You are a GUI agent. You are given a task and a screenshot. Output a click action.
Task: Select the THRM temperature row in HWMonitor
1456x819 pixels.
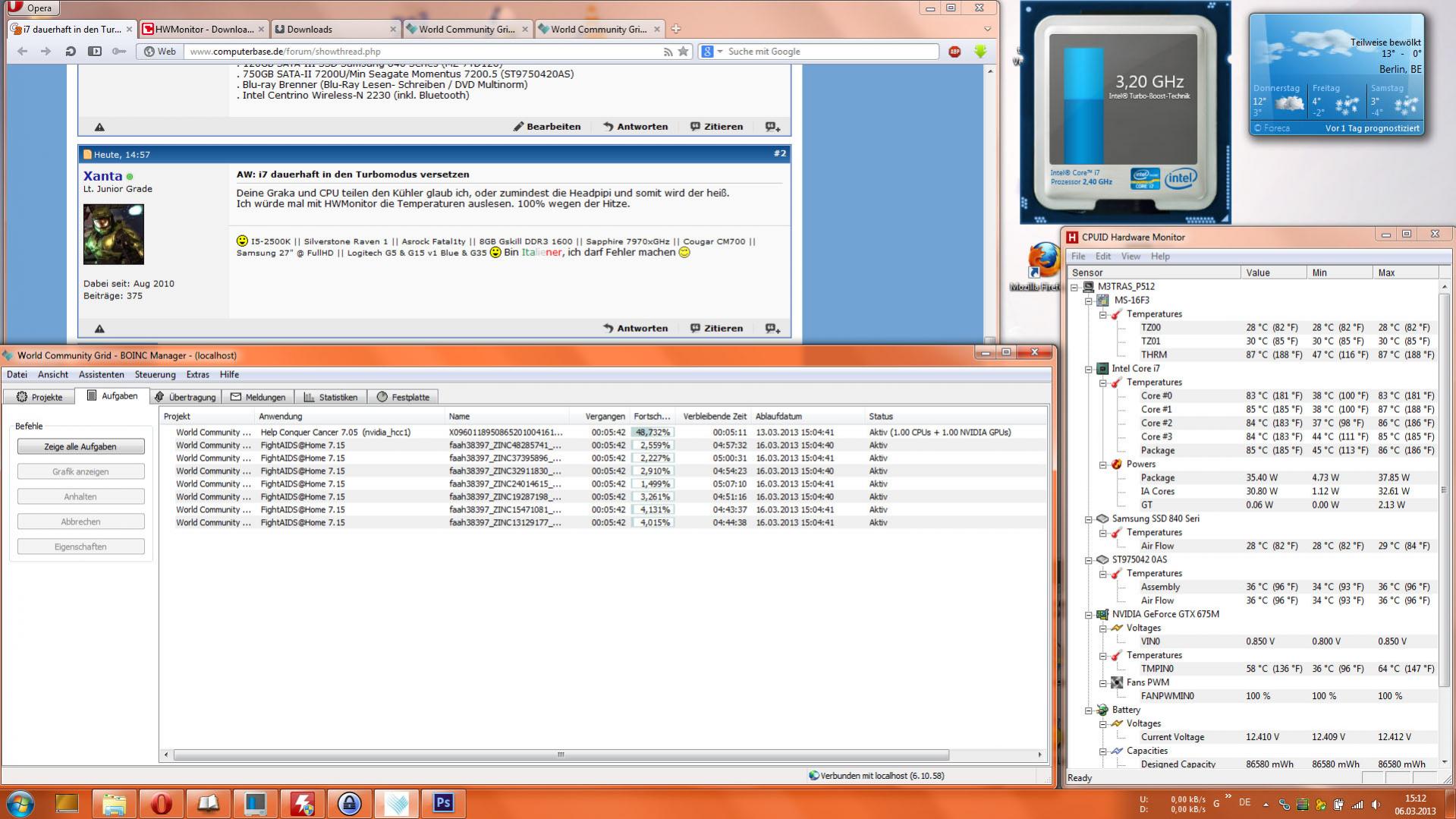(x=1255, y=355)
